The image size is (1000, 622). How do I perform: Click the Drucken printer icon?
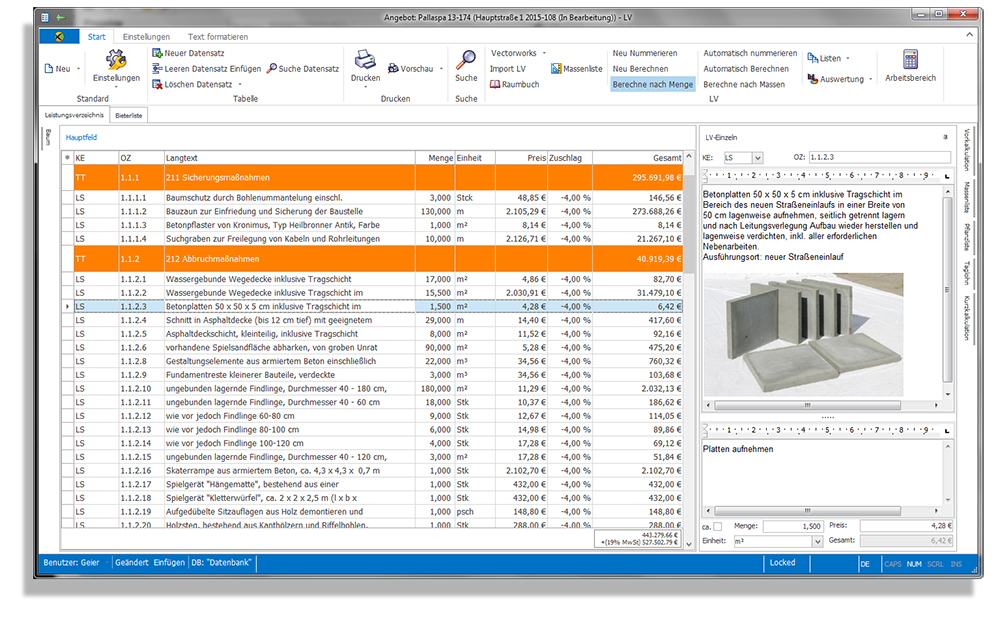click(366, 60)
